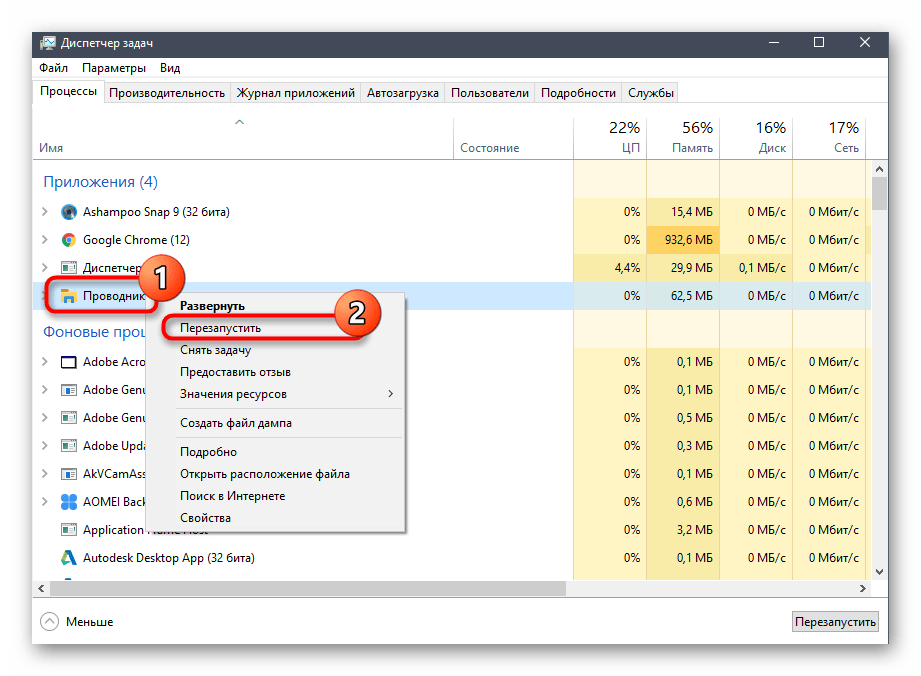The width and height of the screenshot is (921, 676).
Task: Select Снять задачу from context menu
Action: coord(215,350)
